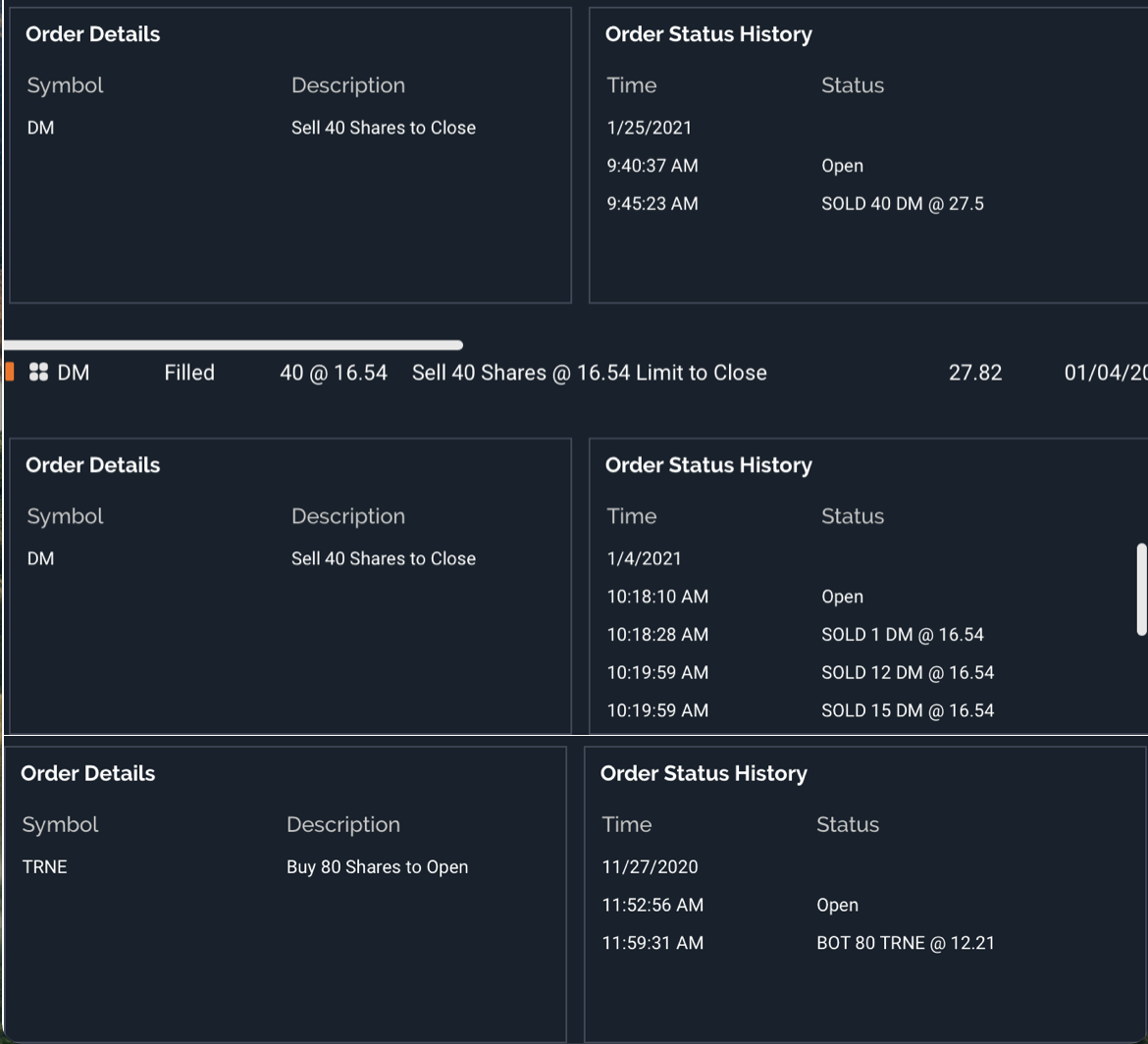Select the SOLD 40 DM @ 27.5 entry
Image resolution: width=1148 pixels, height=1044 pixels.
click(x=902, y=204)
